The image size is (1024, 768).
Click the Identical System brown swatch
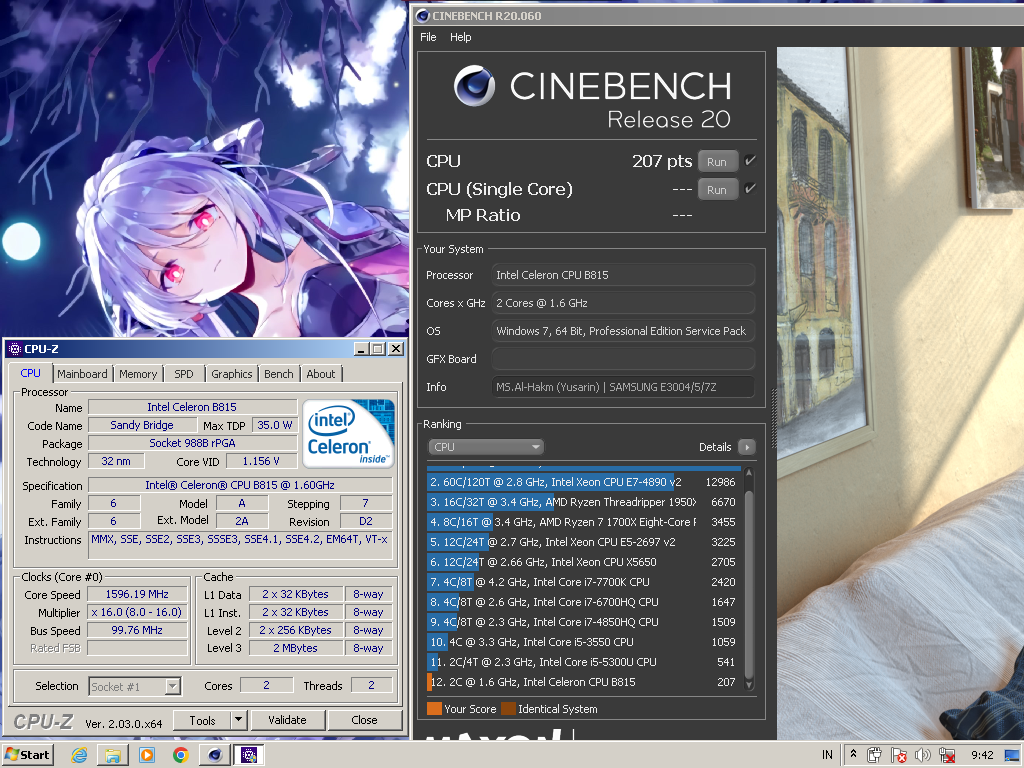[x=508, y=709]
